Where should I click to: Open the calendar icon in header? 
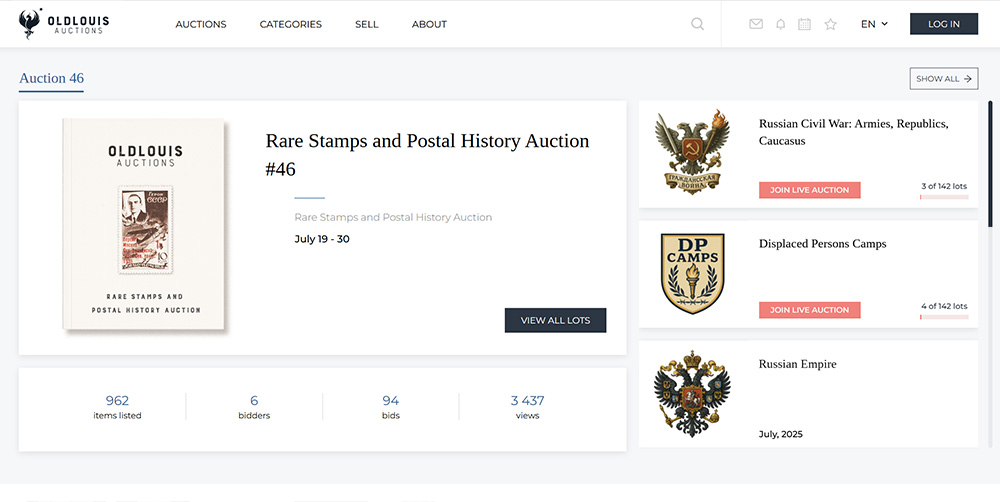pos(804,24)
